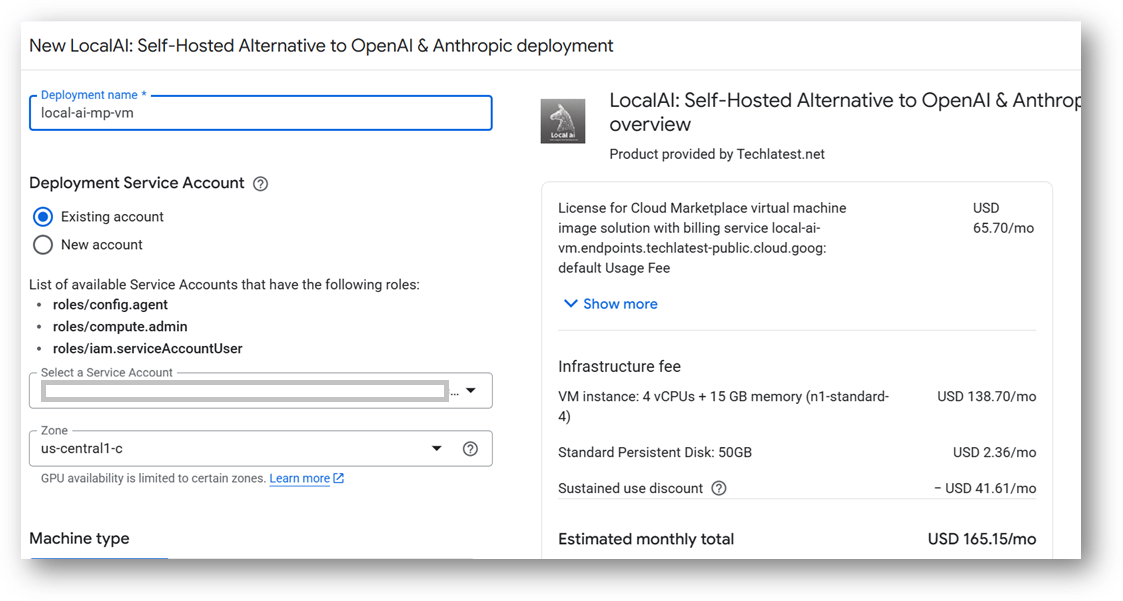Viewport: 1123px width, 601px height.
Task: Click the Estimated monthly total amount
Action: 982,539
